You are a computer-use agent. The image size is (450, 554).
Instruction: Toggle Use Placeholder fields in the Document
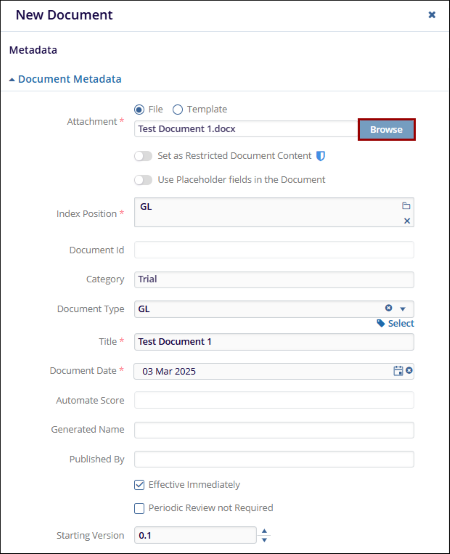point(143,180)
